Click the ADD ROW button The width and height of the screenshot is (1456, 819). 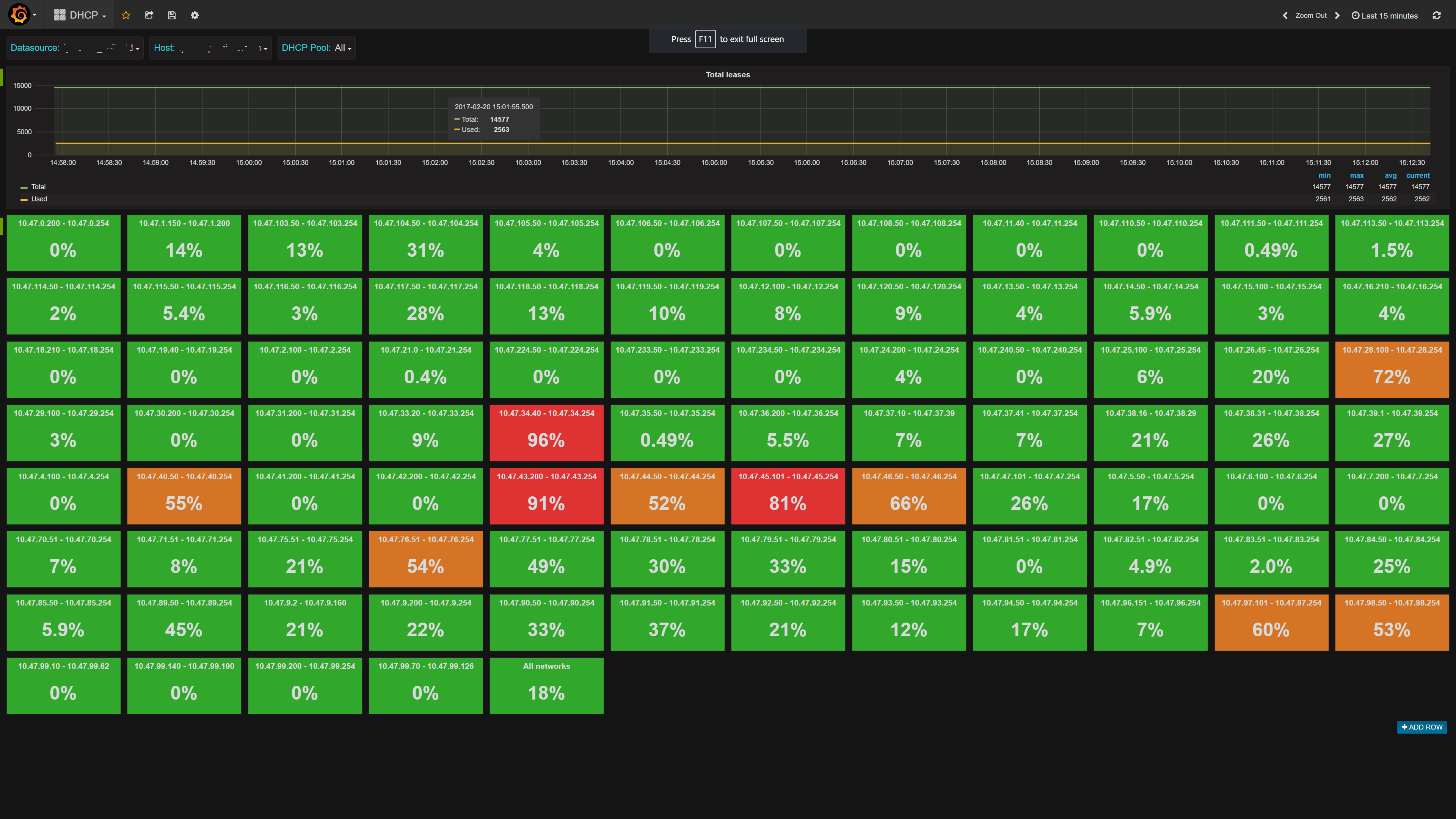coord(1421,727)
